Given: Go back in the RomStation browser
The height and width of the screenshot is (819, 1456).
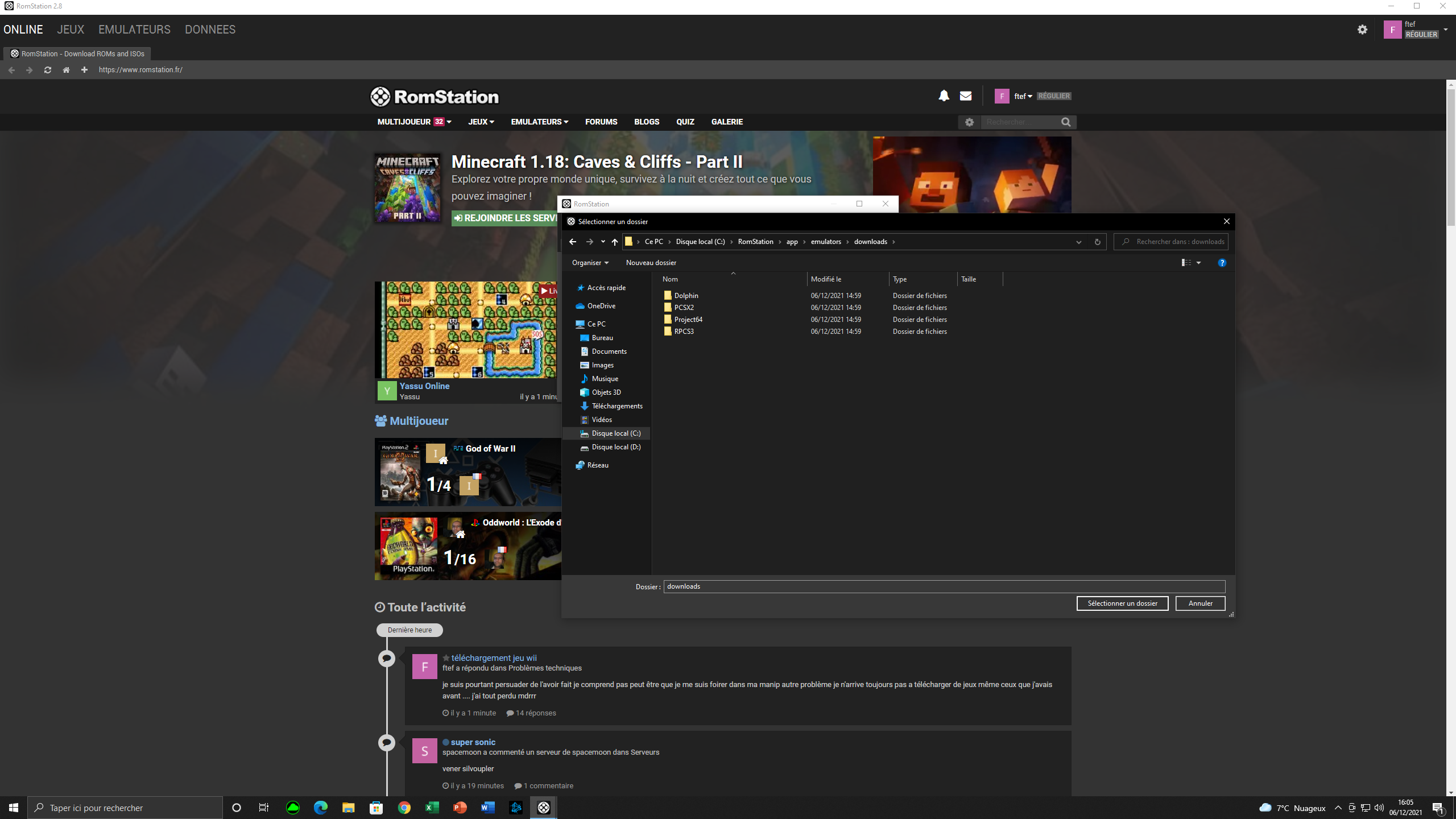Looking at the screenshot, I should pos(11,70).
